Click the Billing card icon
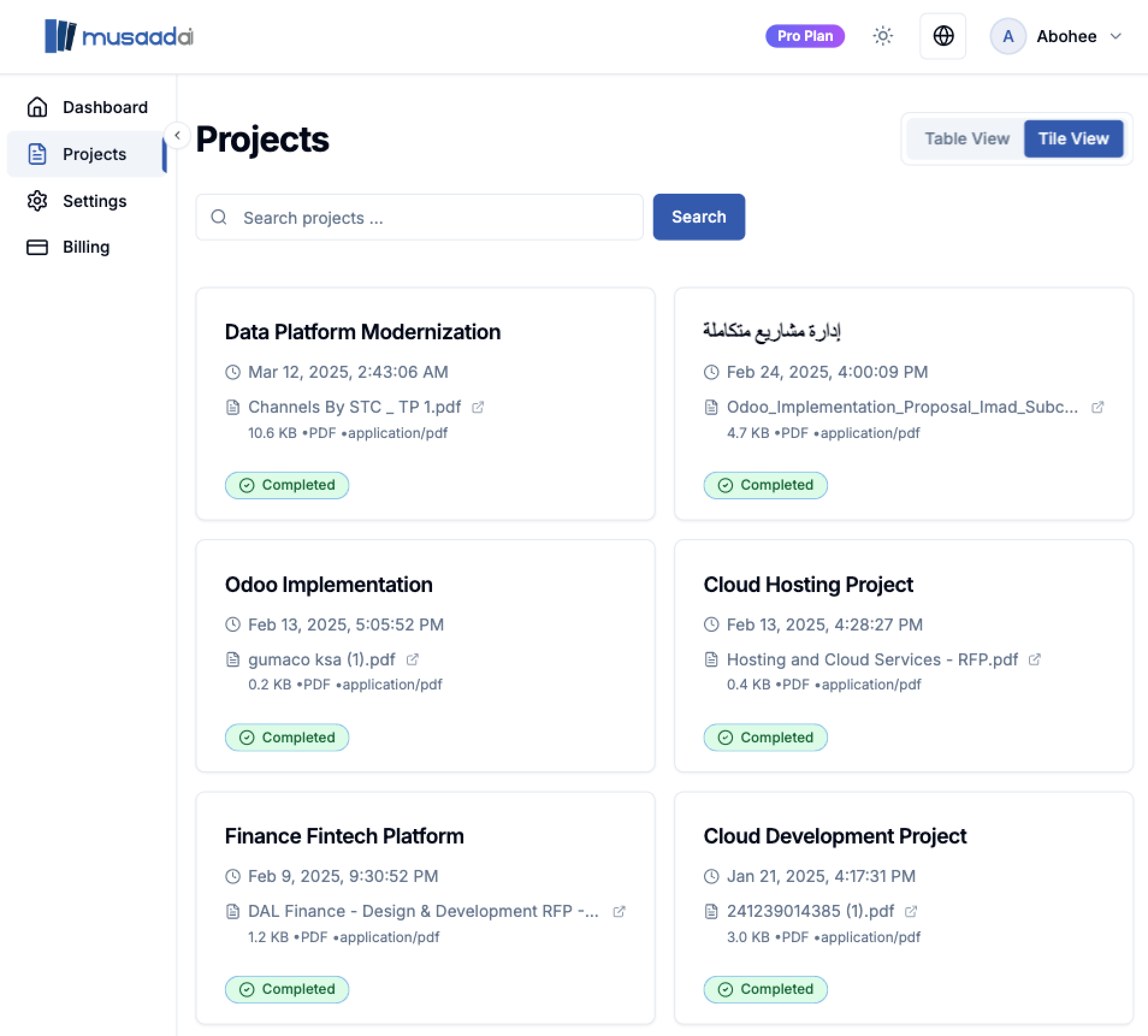 tap(37, 247)
